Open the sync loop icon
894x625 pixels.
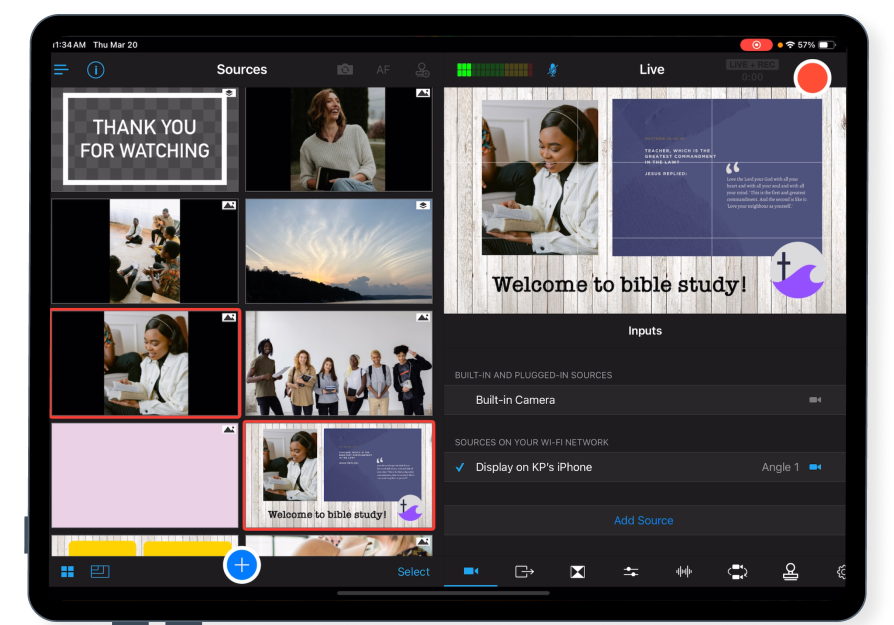738,571
